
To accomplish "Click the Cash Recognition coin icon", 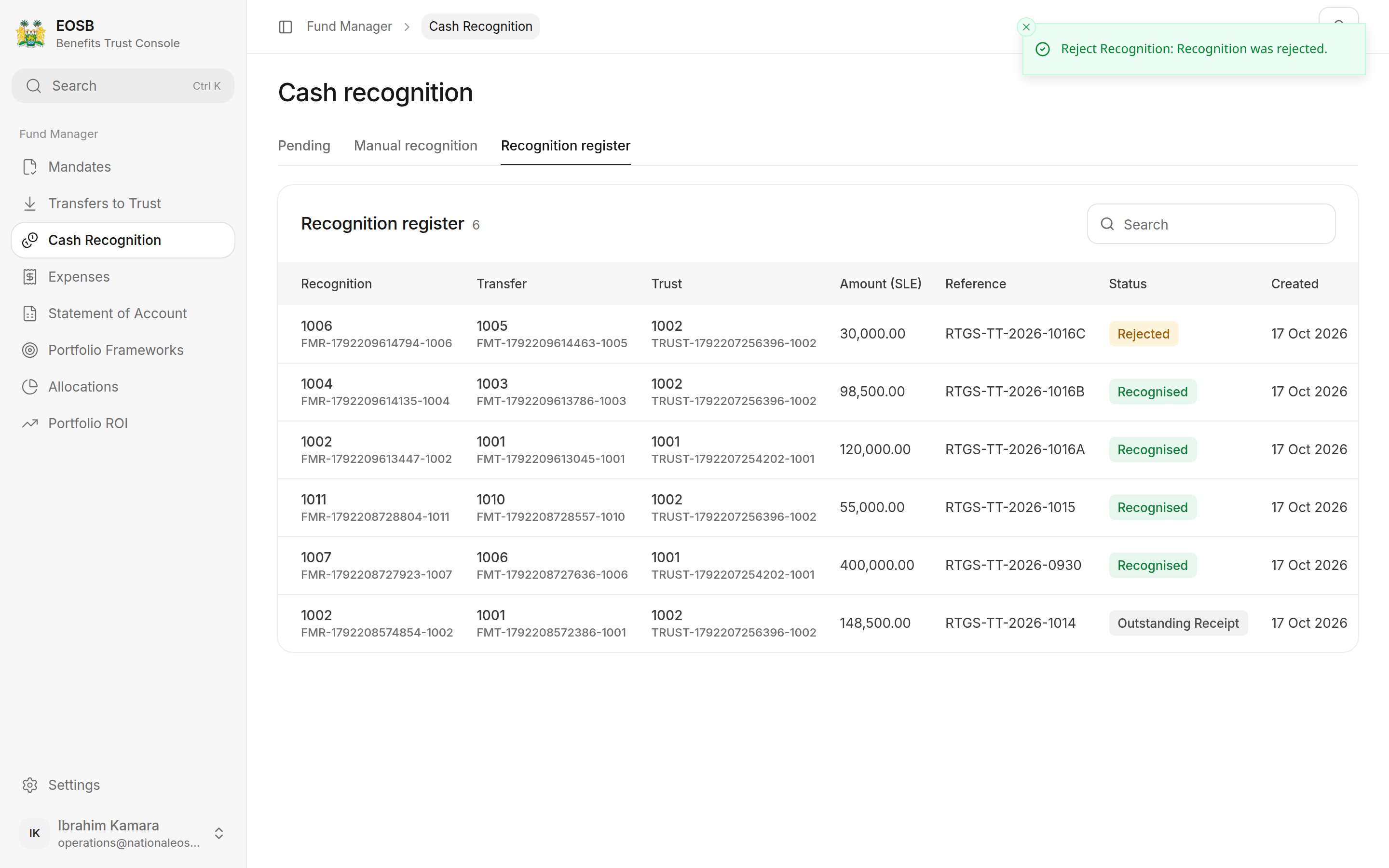I will click(30, 241).
